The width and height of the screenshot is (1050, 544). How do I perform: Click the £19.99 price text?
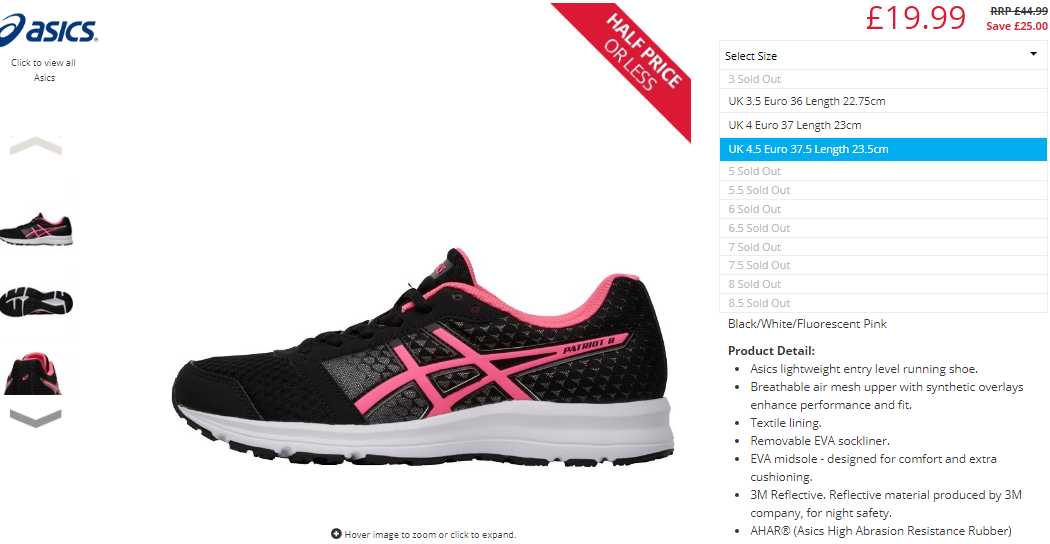(x=915, y=17)
